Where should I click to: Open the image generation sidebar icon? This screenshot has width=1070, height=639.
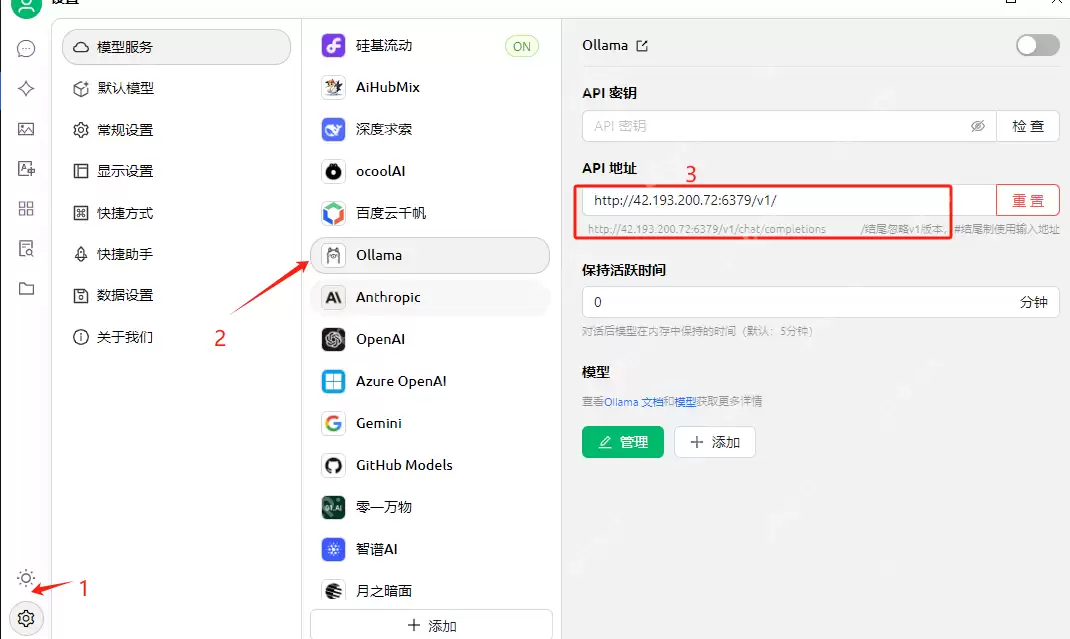[x=26, y=129]
